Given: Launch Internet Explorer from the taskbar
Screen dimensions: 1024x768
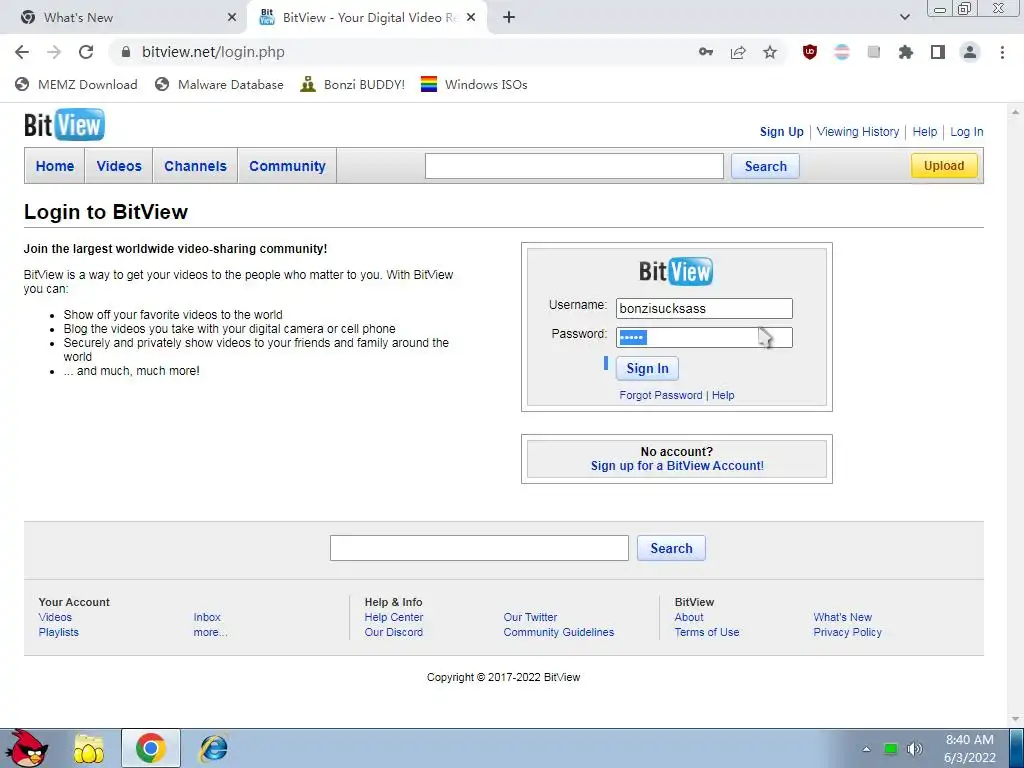Looking at the screenshot, I should [214, 748].
